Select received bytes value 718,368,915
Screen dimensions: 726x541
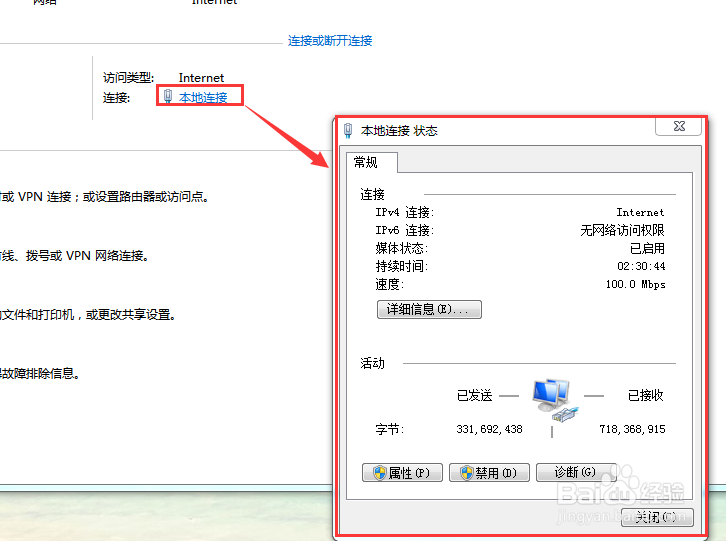(632, 430)
